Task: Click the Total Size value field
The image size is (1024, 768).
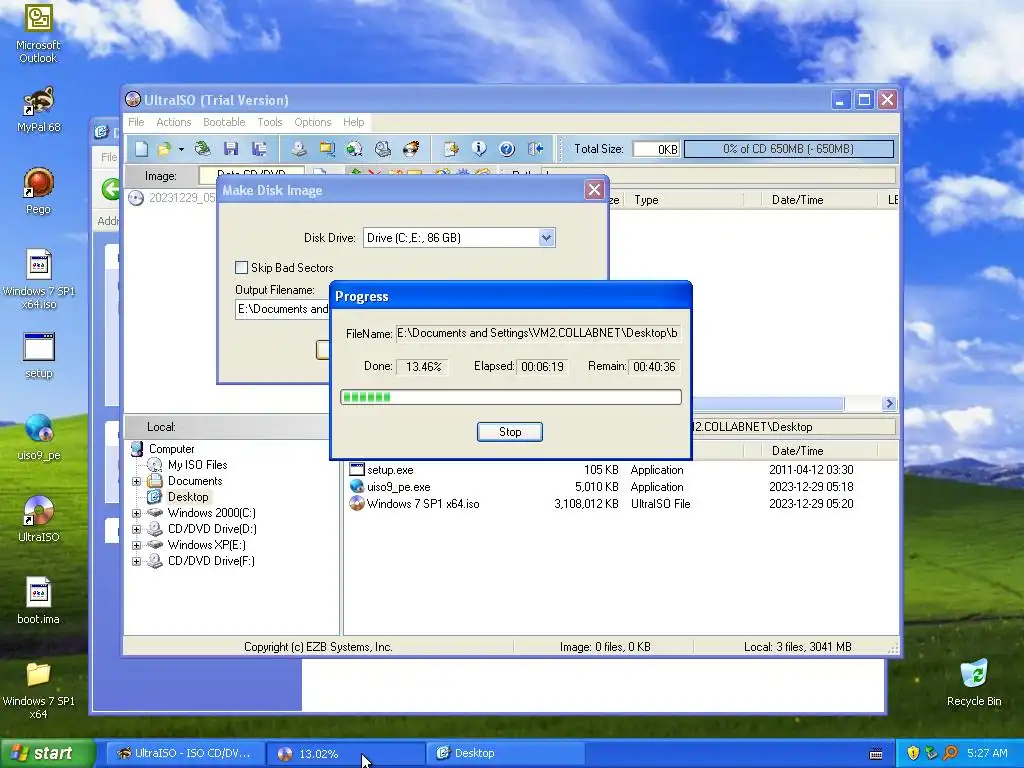Action: click(x=656, y=149)
